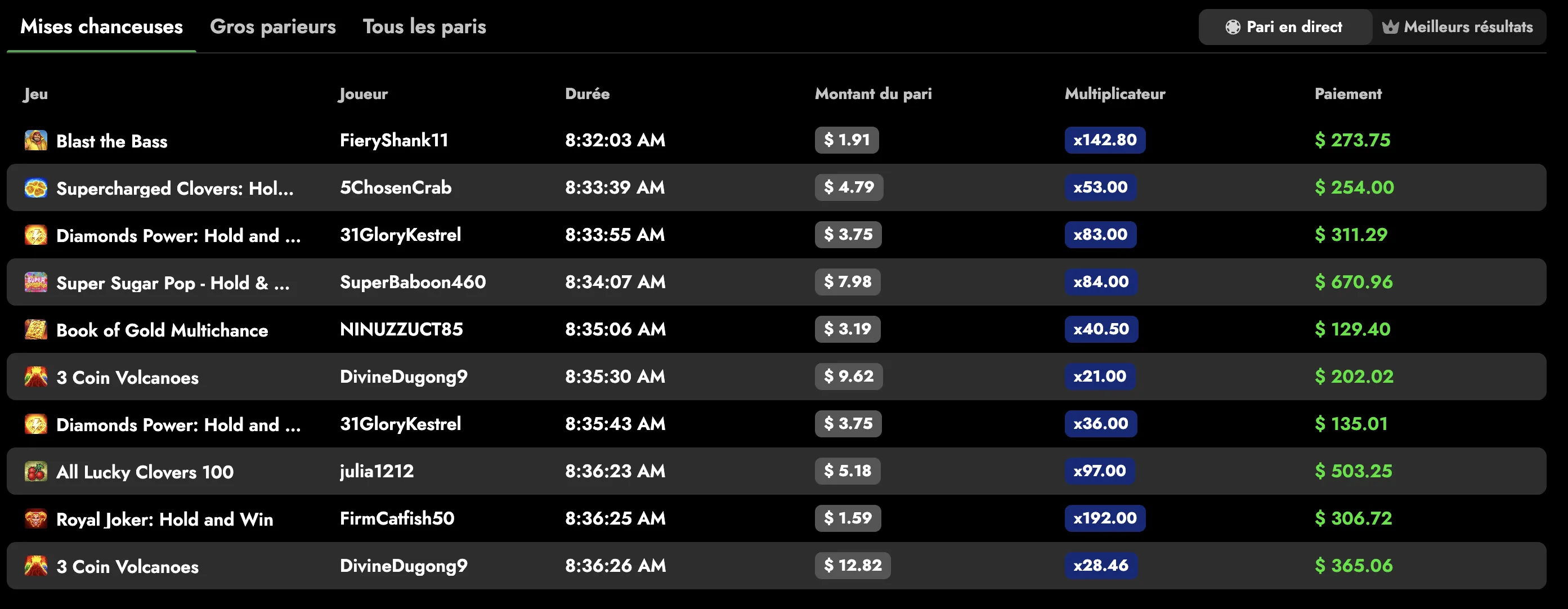
Task: Click player name FieryShank11
Action: point(394,140)
